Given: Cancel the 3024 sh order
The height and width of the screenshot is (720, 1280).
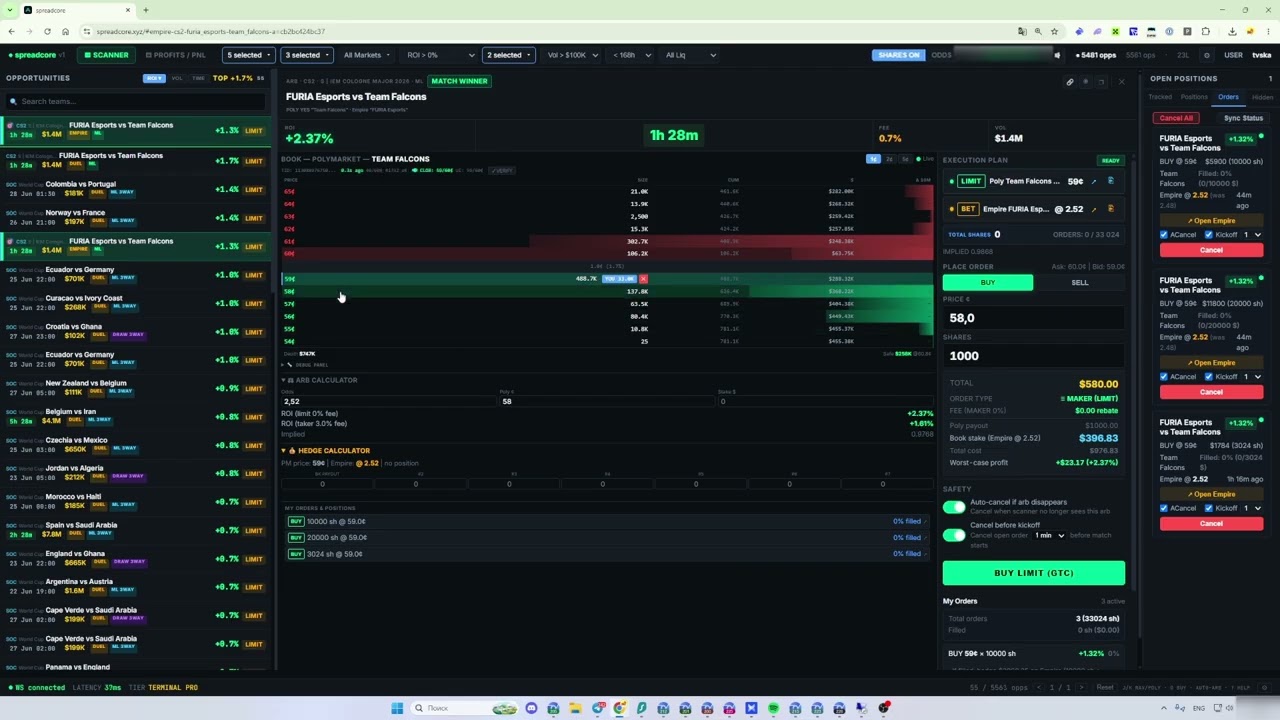Looking at the screenshot, I should (x=1211, y=523).
